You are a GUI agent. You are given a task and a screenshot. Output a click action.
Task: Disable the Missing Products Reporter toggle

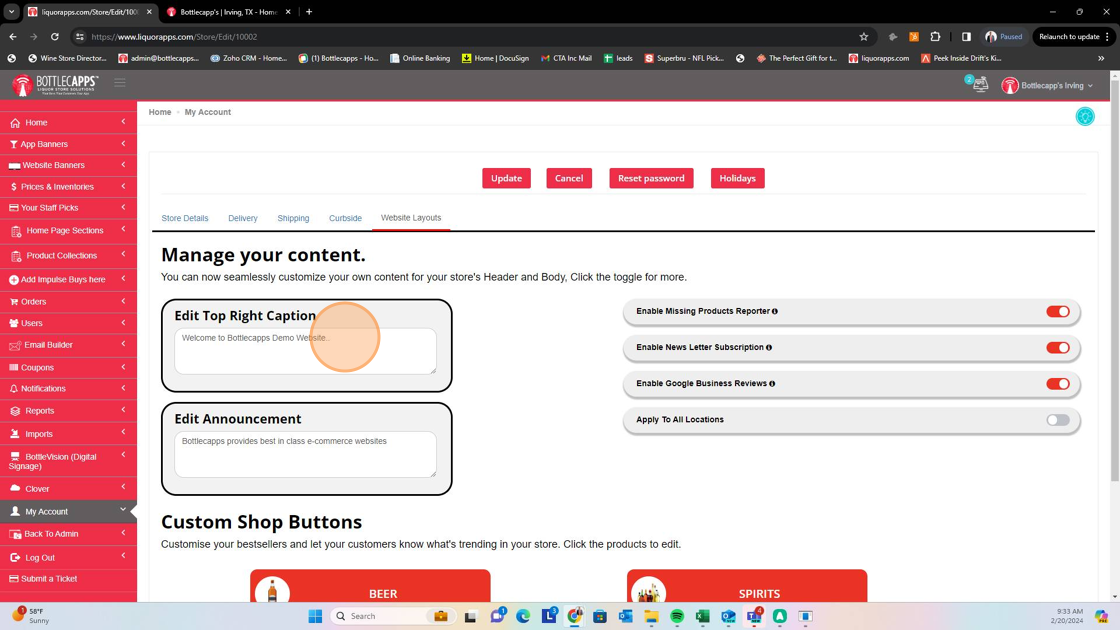pyautogui.click(x=1058, y=311)
